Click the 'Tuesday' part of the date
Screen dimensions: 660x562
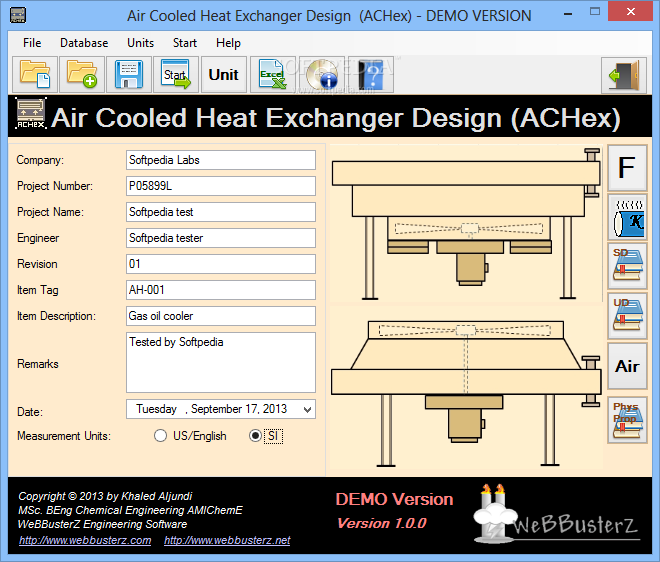(x=156, y=409)
